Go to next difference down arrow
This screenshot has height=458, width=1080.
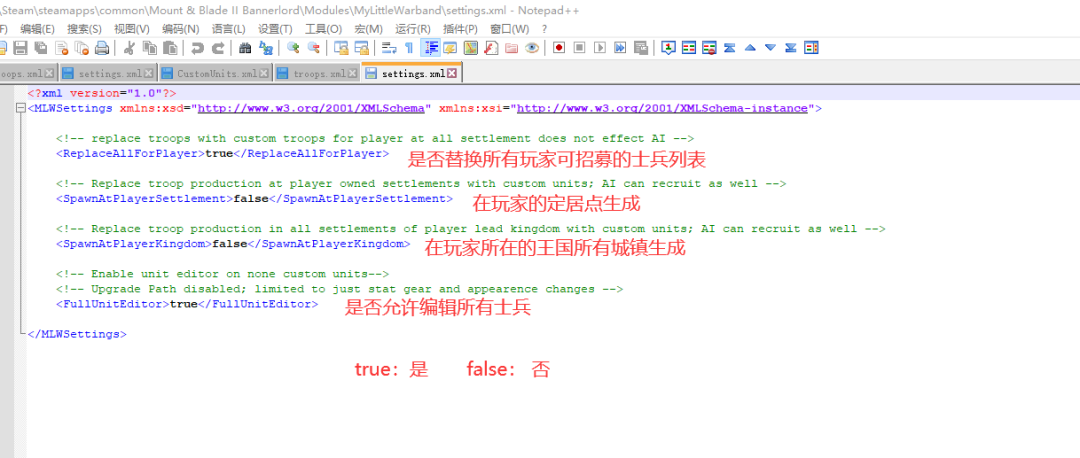pyautogui.click(x=770, y=48)
